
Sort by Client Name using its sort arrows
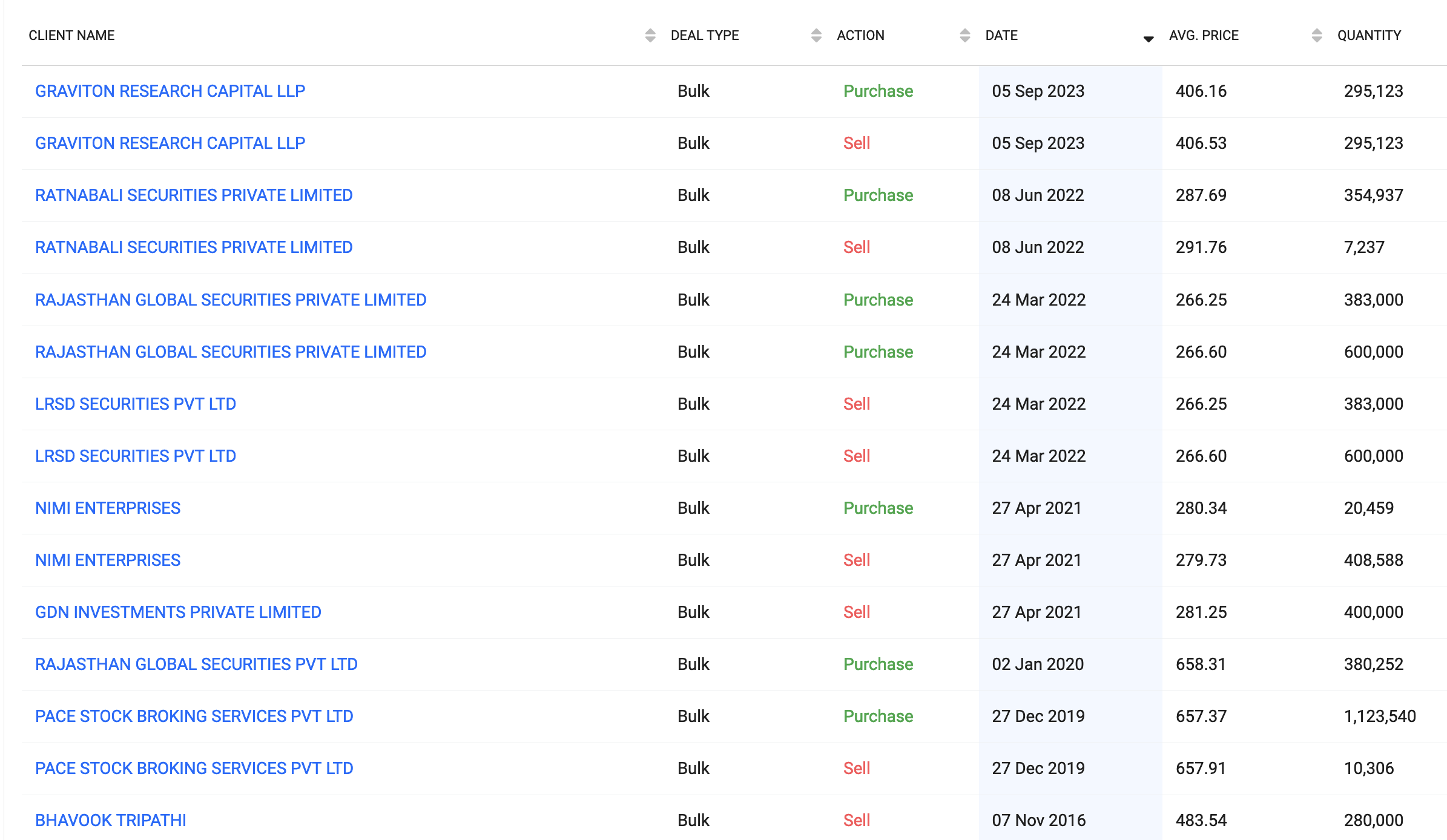[x=650, y=36]
